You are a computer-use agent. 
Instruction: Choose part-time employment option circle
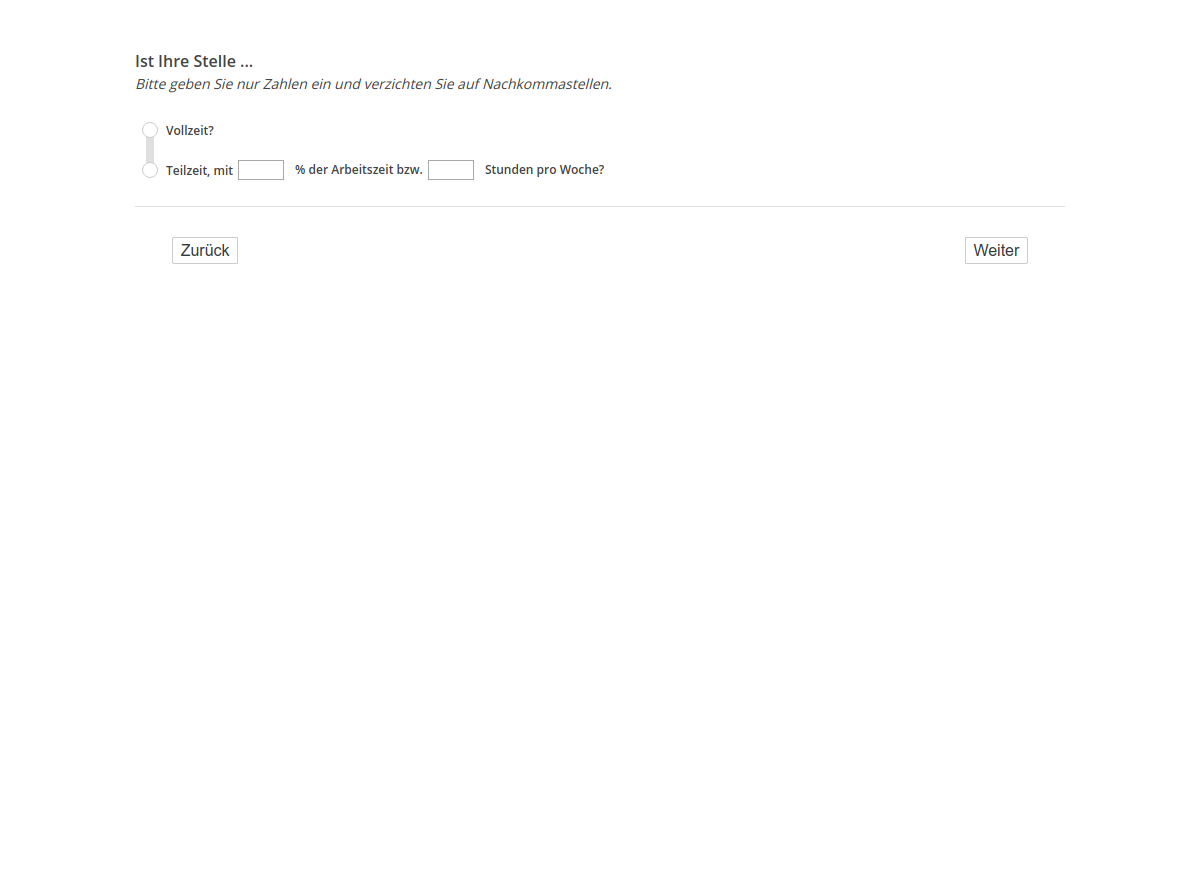[150, 170]
